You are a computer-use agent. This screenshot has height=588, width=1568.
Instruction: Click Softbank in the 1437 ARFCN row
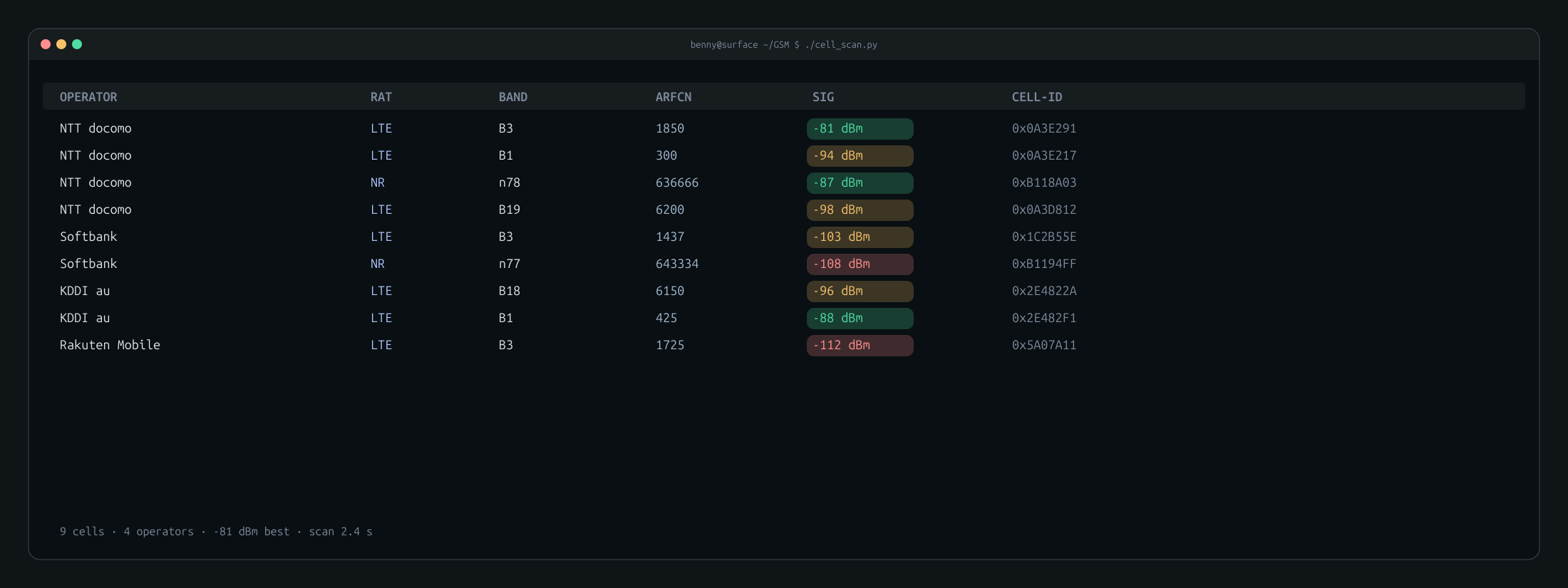click(x=88, y=237)
